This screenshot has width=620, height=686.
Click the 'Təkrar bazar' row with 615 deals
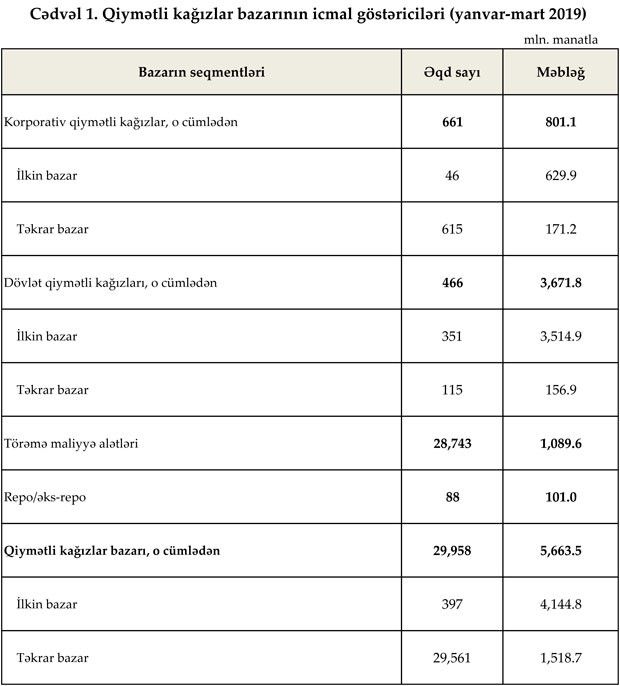tap(52, 229)
